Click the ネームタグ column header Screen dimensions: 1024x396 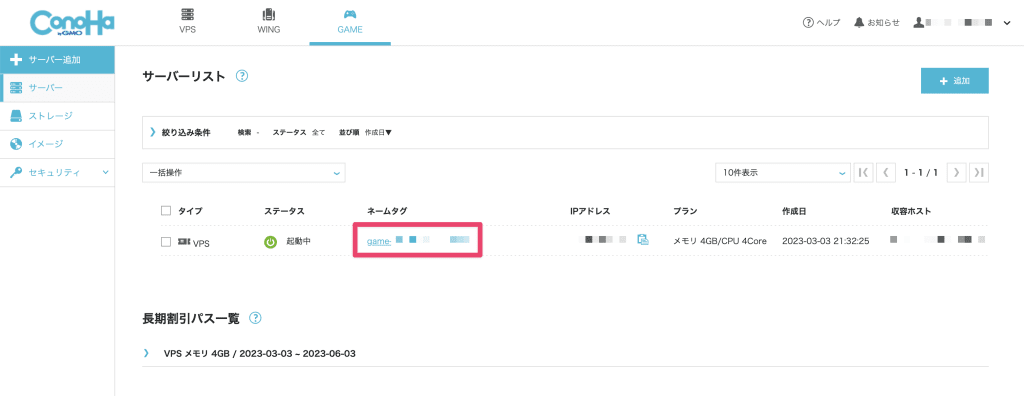[387, 211]
